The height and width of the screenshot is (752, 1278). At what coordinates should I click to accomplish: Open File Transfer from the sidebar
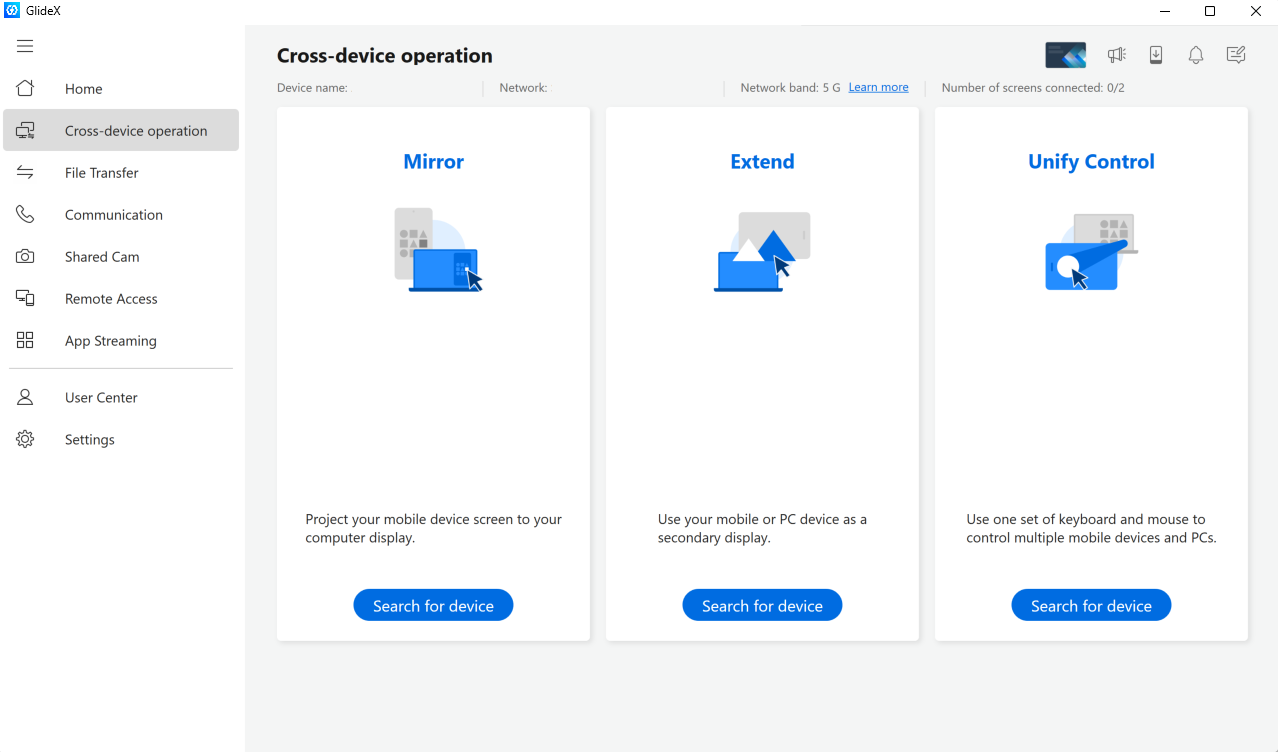(x=102, y=172)
